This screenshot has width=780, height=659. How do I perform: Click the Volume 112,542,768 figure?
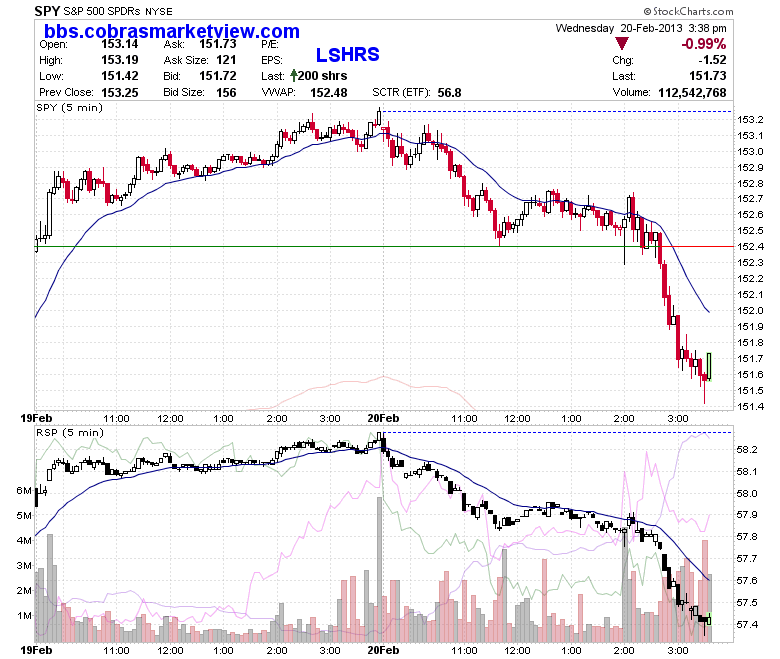click(692, 93)
